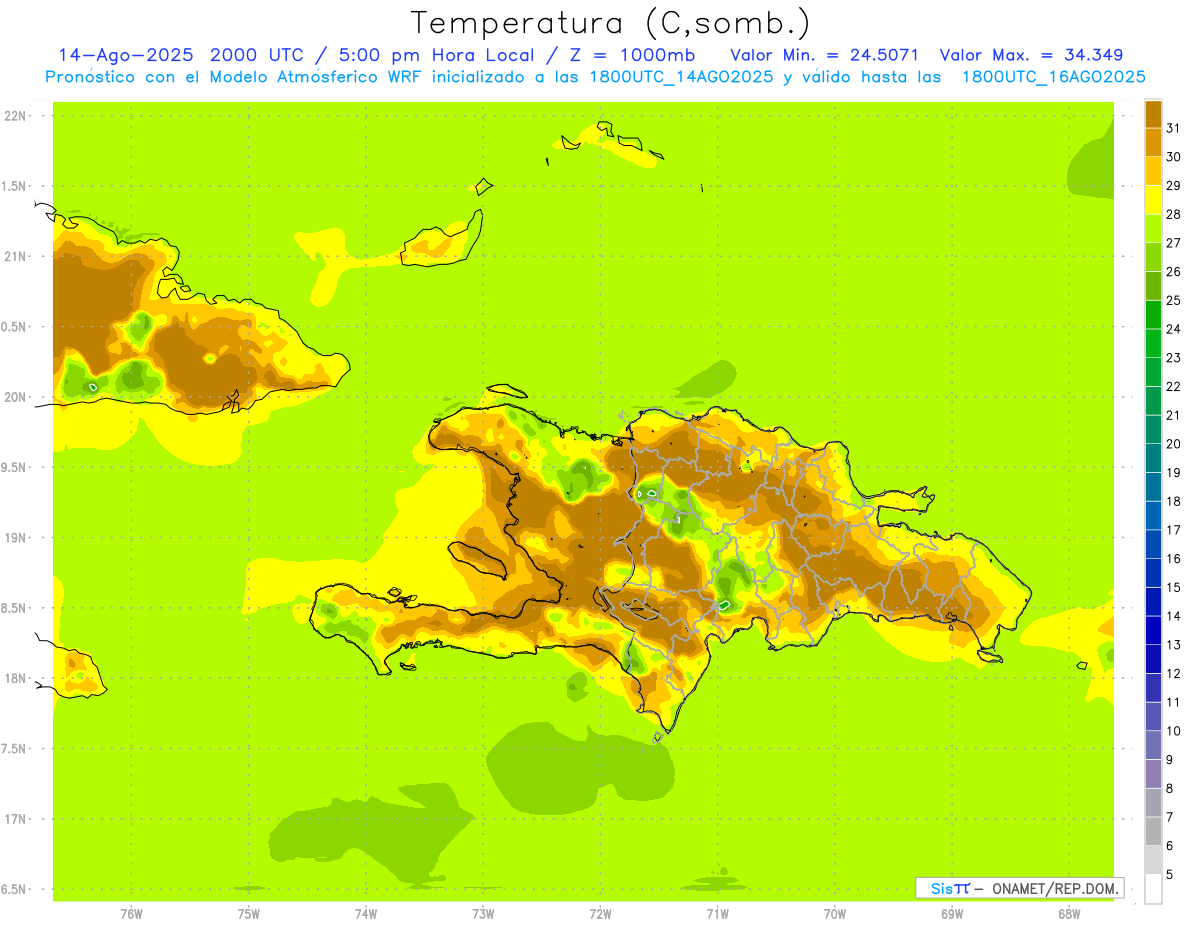Click the colorbar tick label "25"
The height and width of the screenshot is (927, 1200).
click(1173, 300)
